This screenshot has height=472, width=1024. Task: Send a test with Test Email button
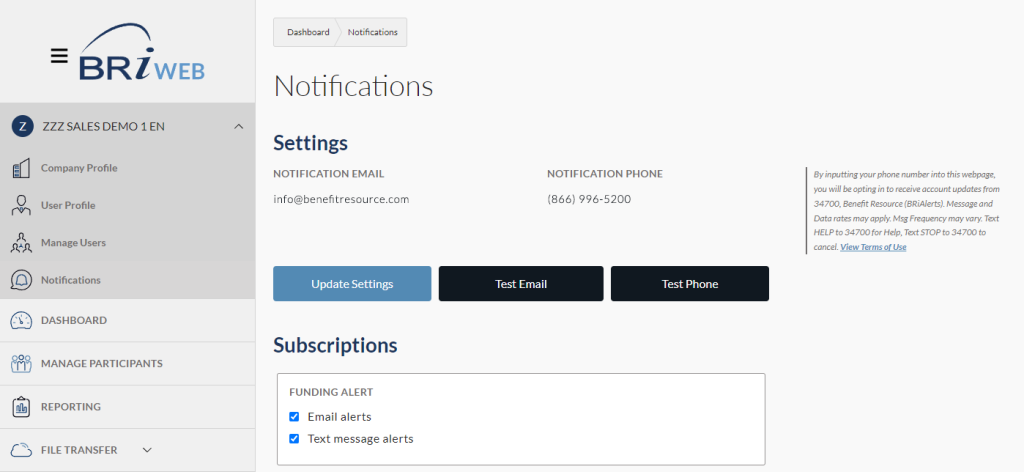point(521,284)
